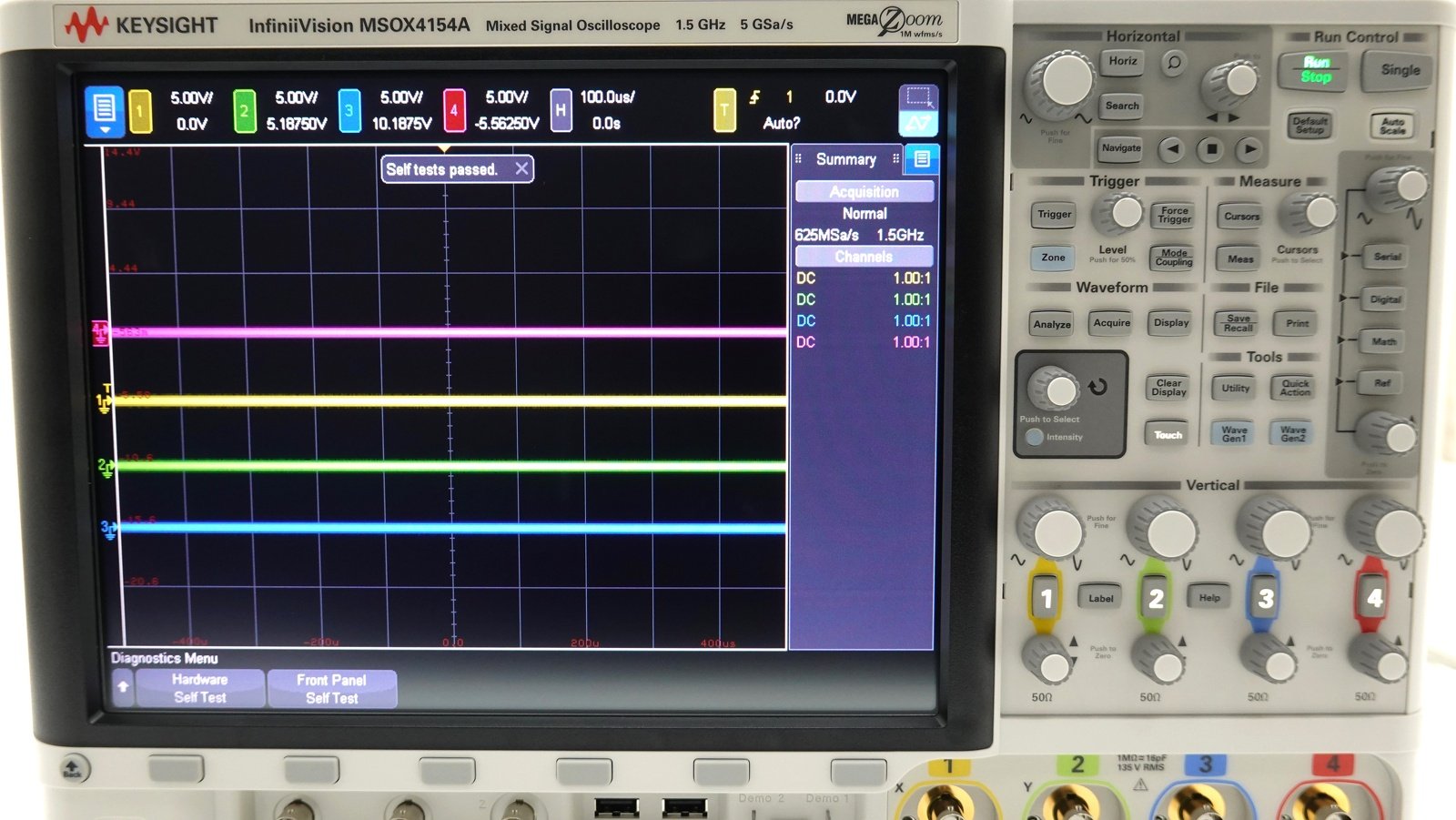Push the magnifier zoom button
Viewport: 1456px width, 820px height.
[x=1174, y=63]
